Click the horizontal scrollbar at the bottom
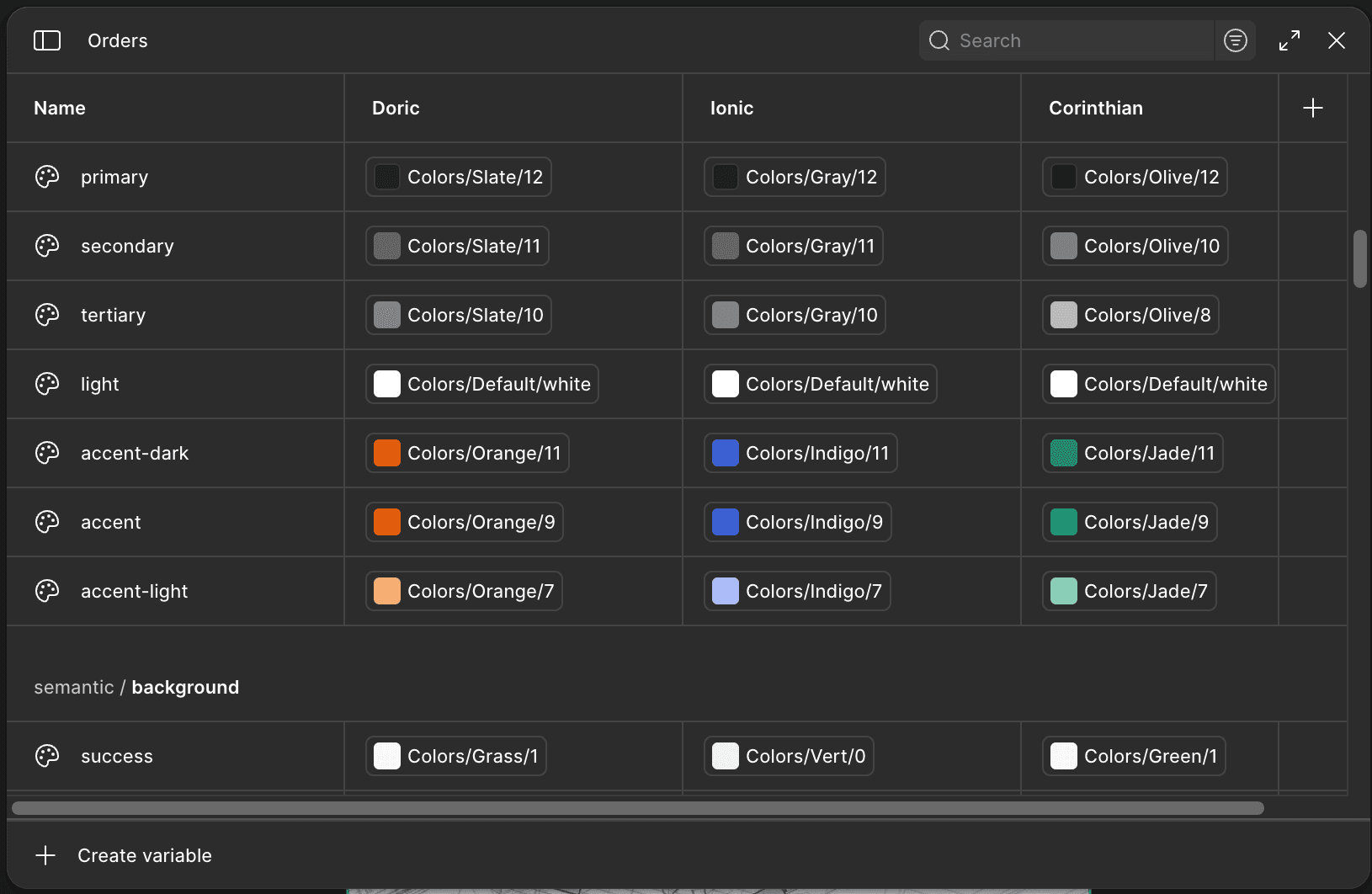The height and width of the screenshot is (894, 1372). pos(637,808)
